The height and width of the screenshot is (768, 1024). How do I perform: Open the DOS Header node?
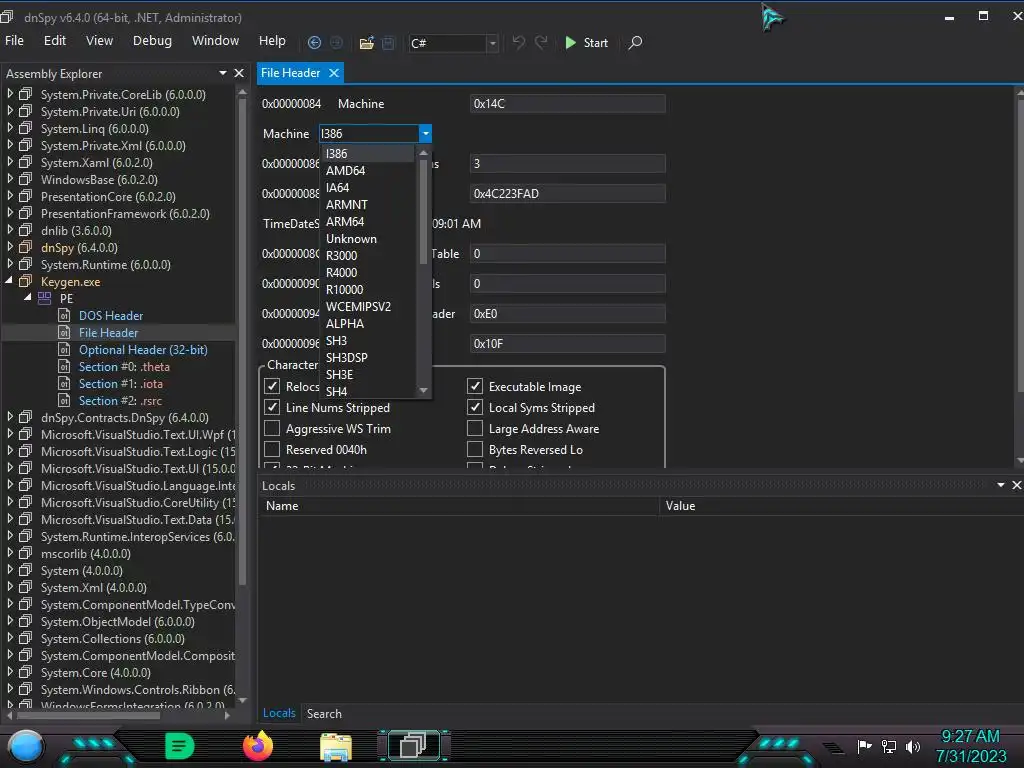(x=110, y=315)
